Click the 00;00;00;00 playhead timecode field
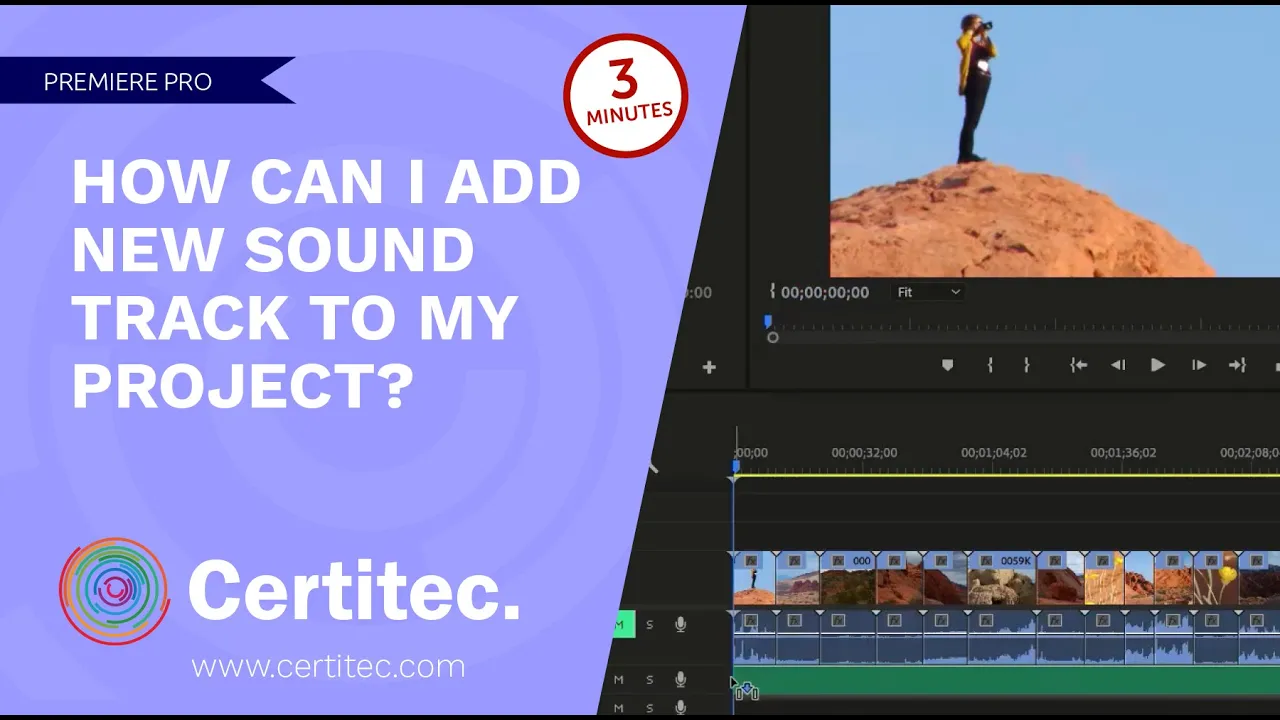This screenshot has width=1280, height=720. pyautogui.click(x=825, y=293)
